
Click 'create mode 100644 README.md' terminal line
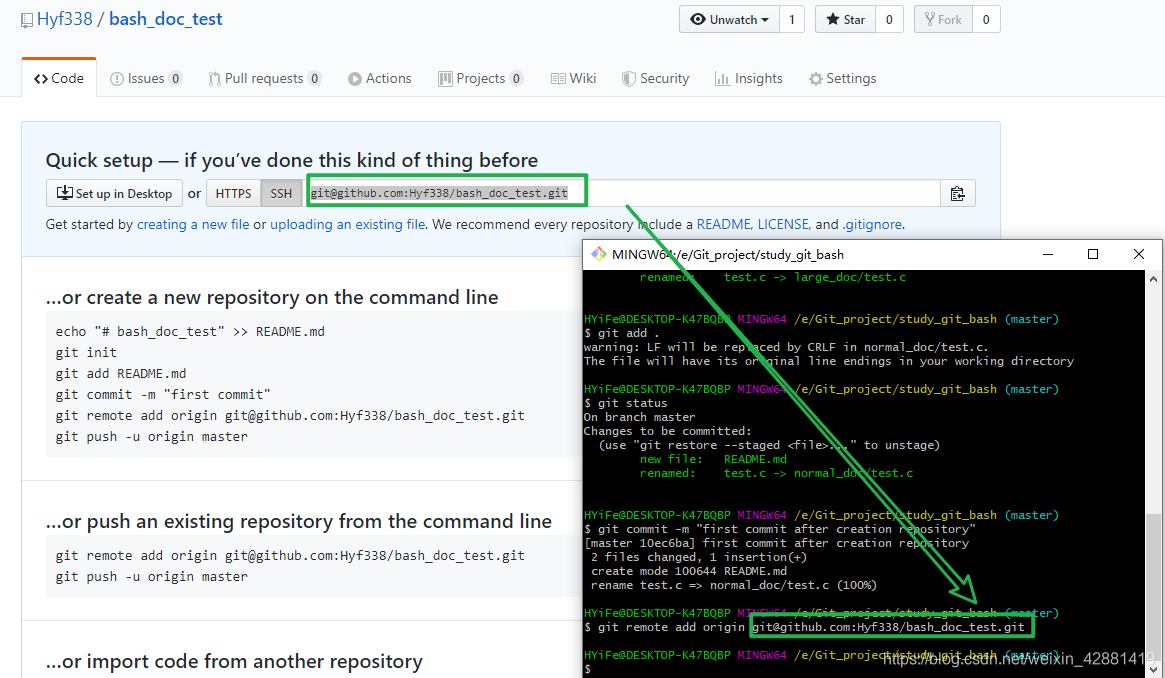689,571
